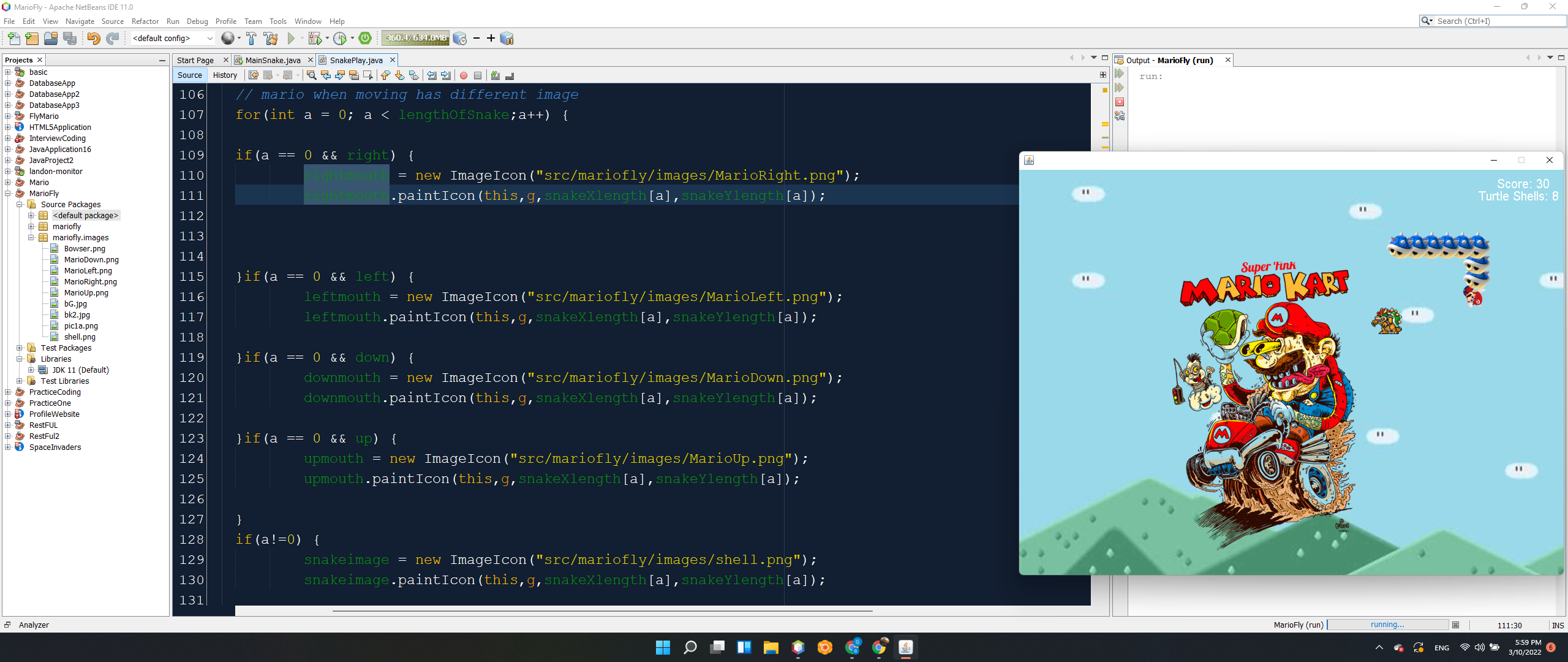Image resolution: width=1568 pixels, height=662 pixels.
Task: Start macro recording with red circle
Action: pyautogui.click(x=464, y=75)
